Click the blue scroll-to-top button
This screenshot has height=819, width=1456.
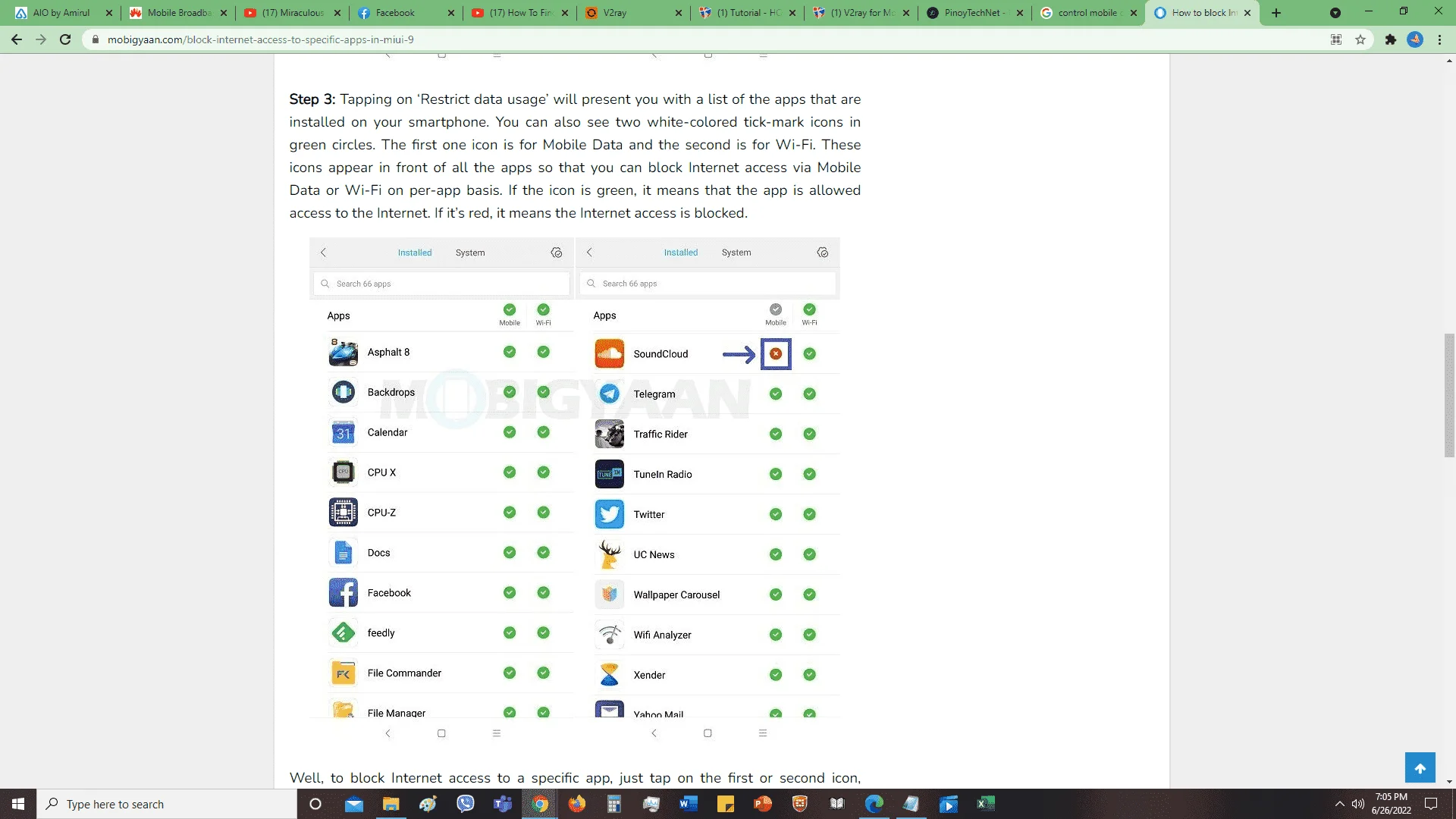tap(1420, 767)
